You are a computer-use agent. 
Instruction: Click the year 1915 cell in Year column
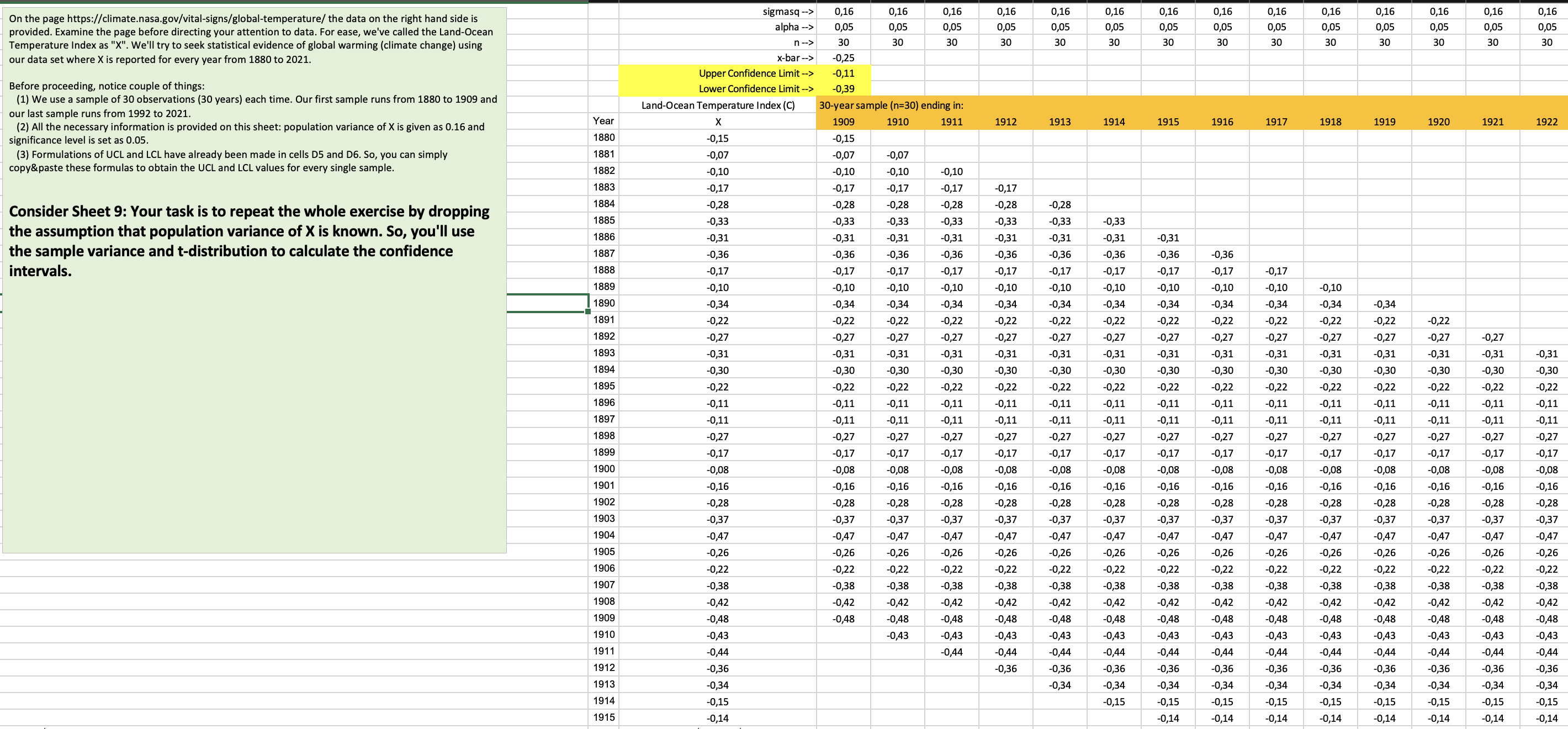(x=603, y=717)
